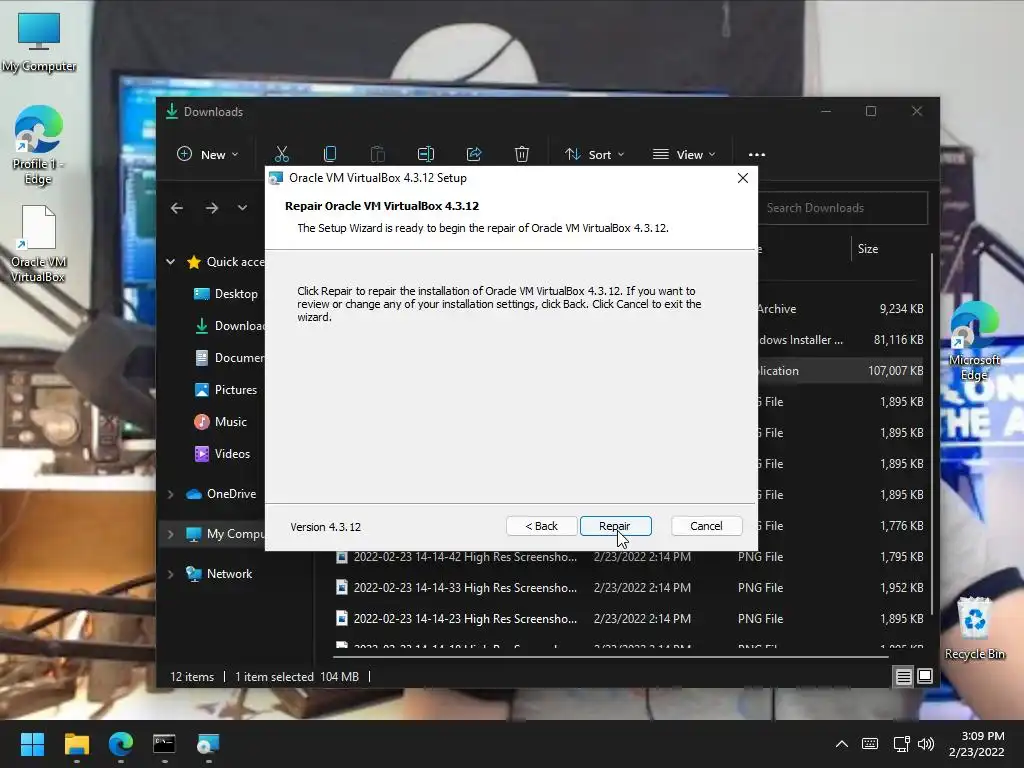This screenshot has height=768, width=1024.
Task: Open My Computer desktop icon
Action: pyautogui.click(x=39, y=42)
